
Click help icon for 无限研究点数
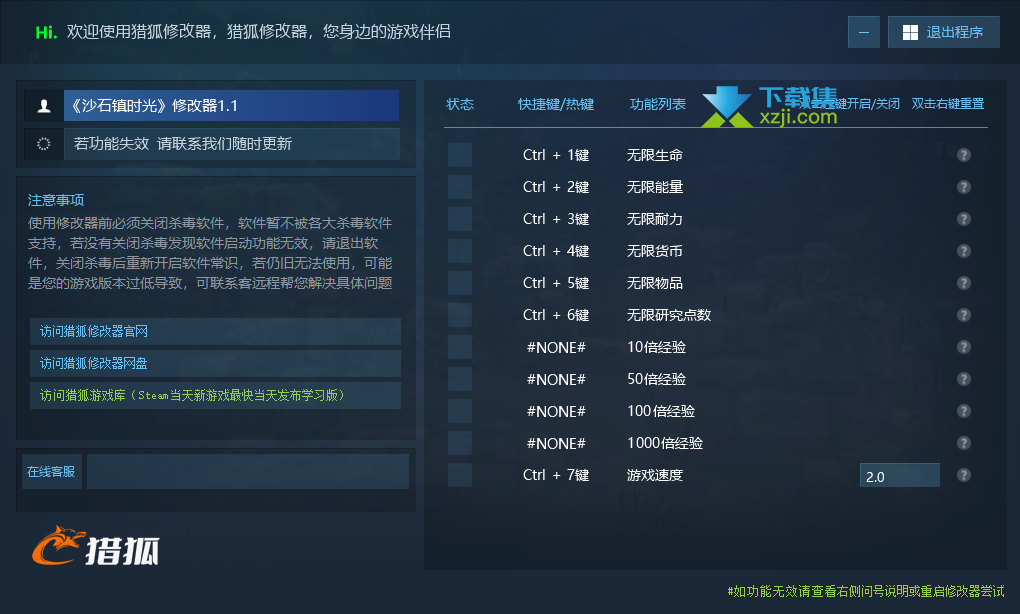coord(963,315)
